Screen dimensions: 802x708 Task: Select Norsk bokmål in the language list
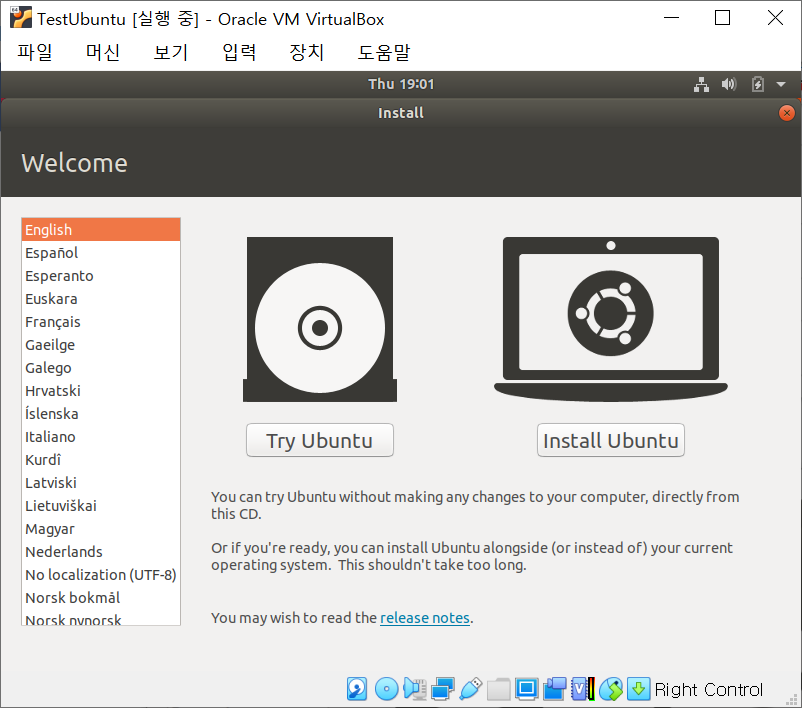point(101,598)
